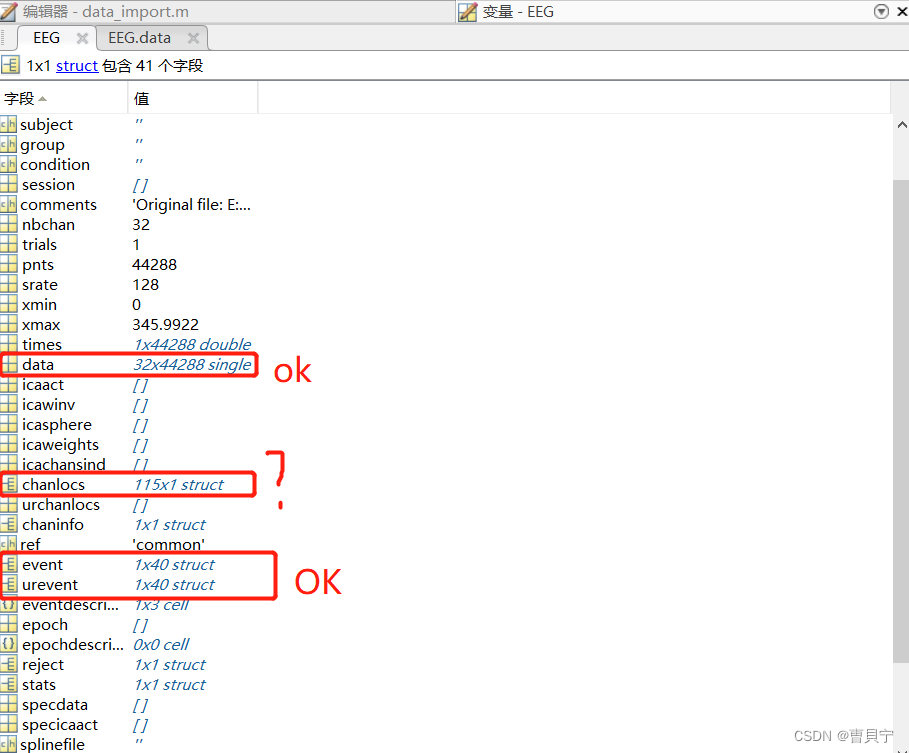Select value '32x44288 single' of data
The width and height of the screenshot is (909, 753).
pos(192,365)
